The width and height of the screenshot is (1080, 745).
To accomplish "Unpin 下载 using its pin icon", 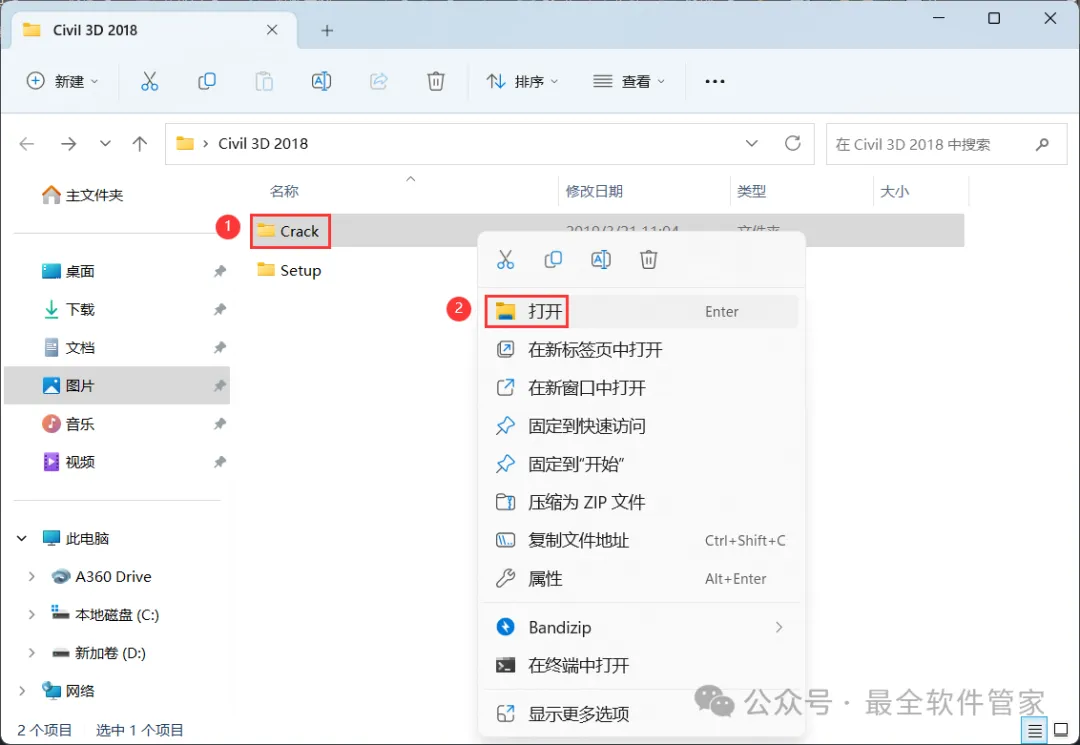I will click(x=220, y=309).
